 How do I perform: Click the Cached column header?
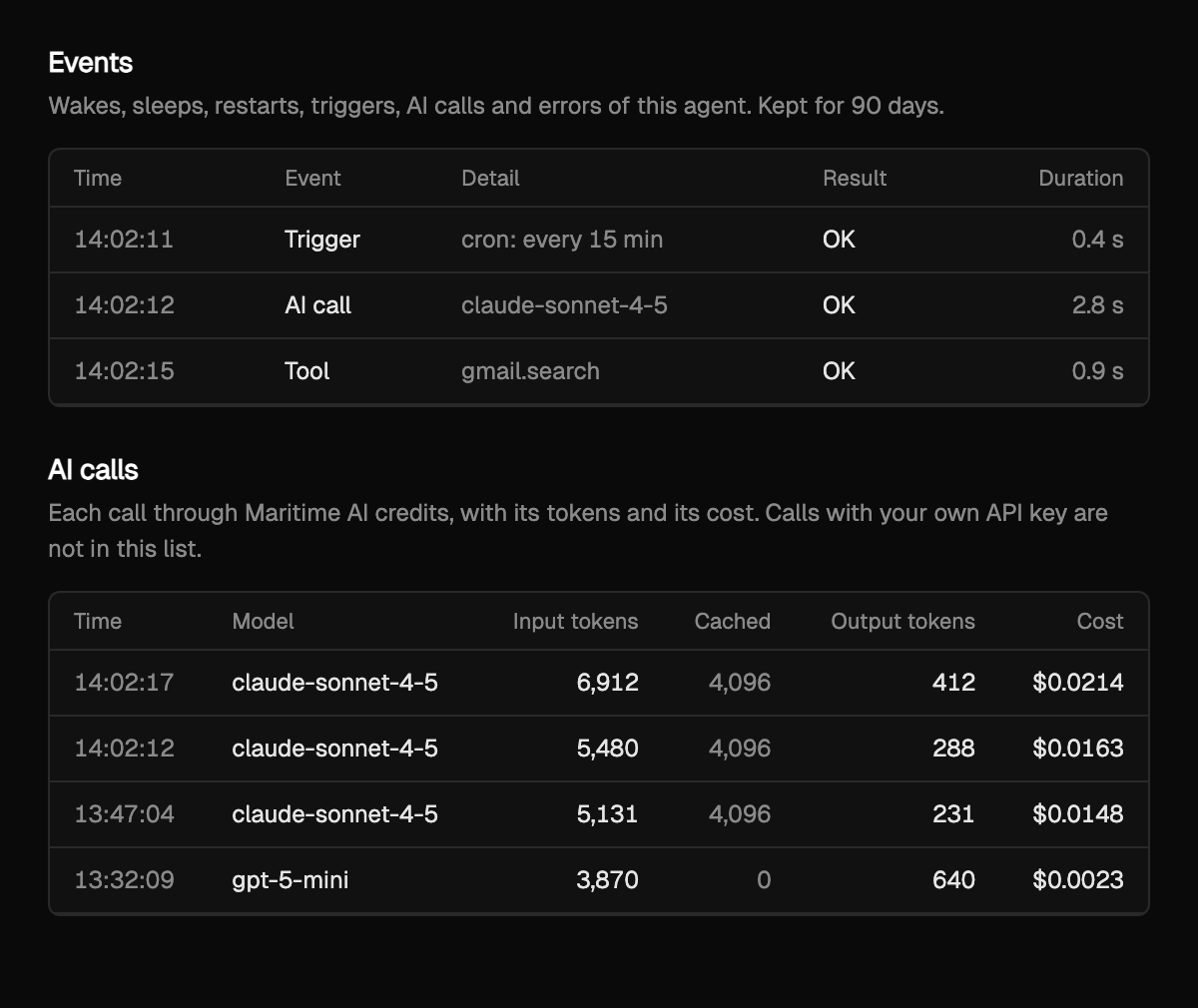click(x=733, y=622)
